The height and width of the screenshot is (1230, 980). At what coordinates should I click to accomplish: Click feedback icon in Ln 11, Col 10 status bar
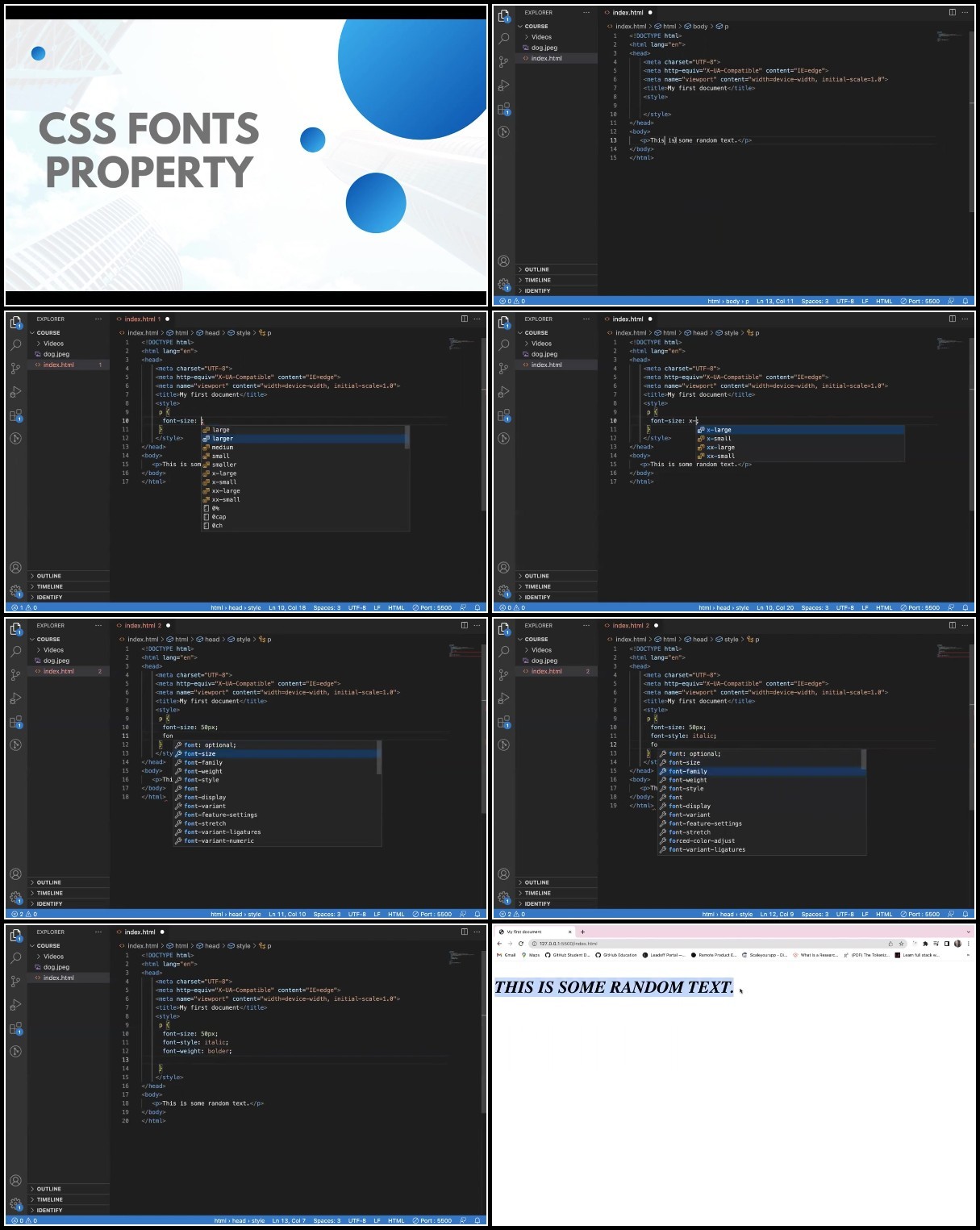point(463,914)
